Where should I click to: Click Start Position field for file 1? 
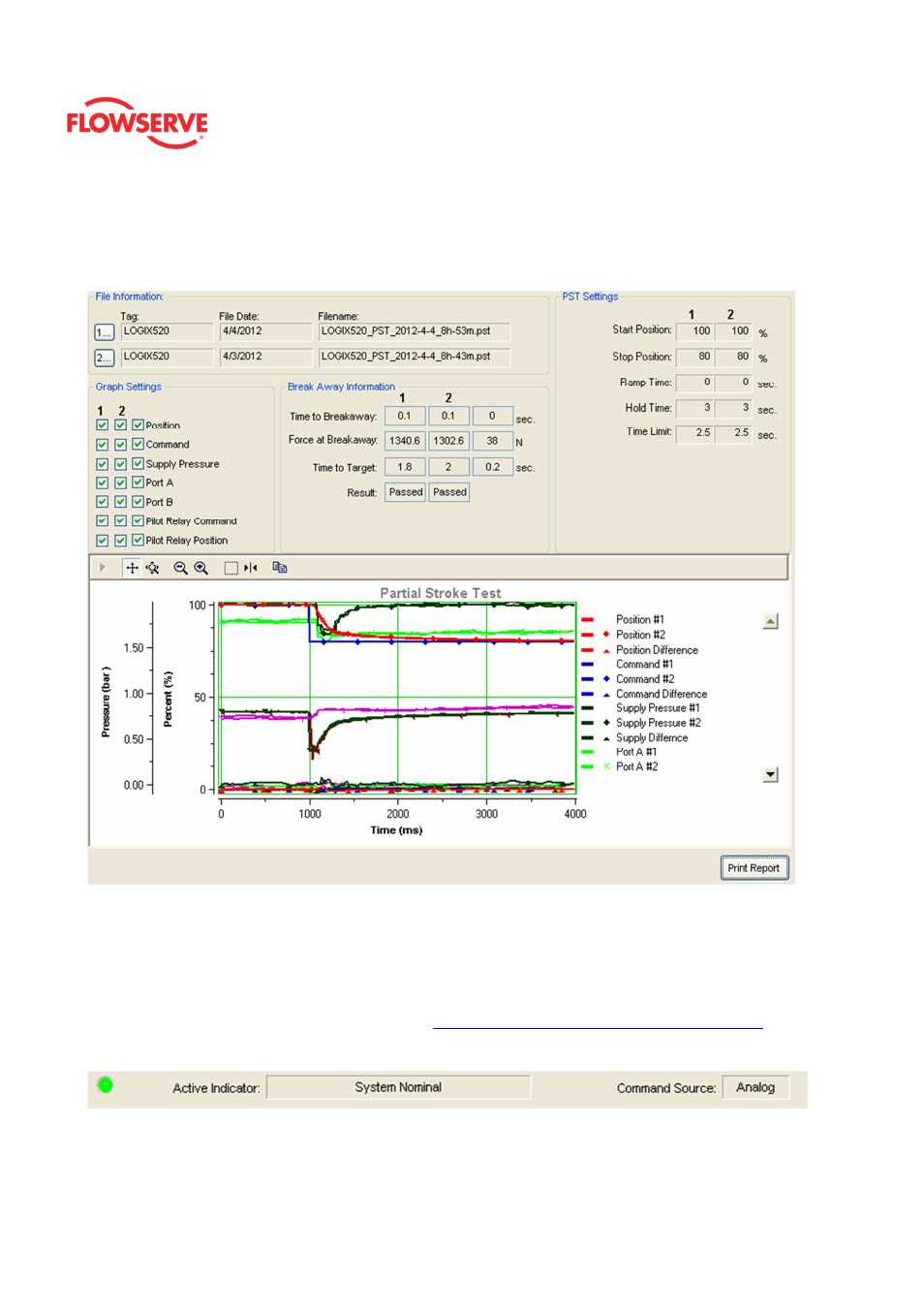694,331
